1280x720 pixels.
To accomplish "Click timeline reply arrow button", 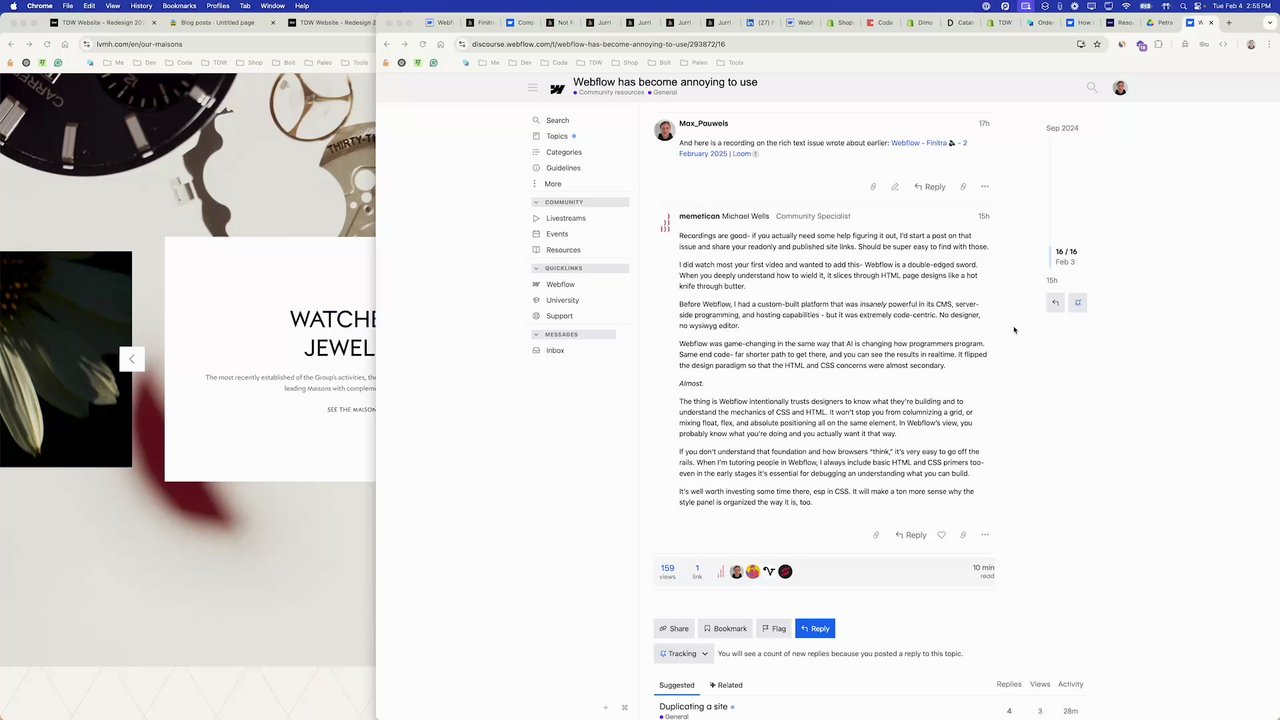I will point(1055,303).
